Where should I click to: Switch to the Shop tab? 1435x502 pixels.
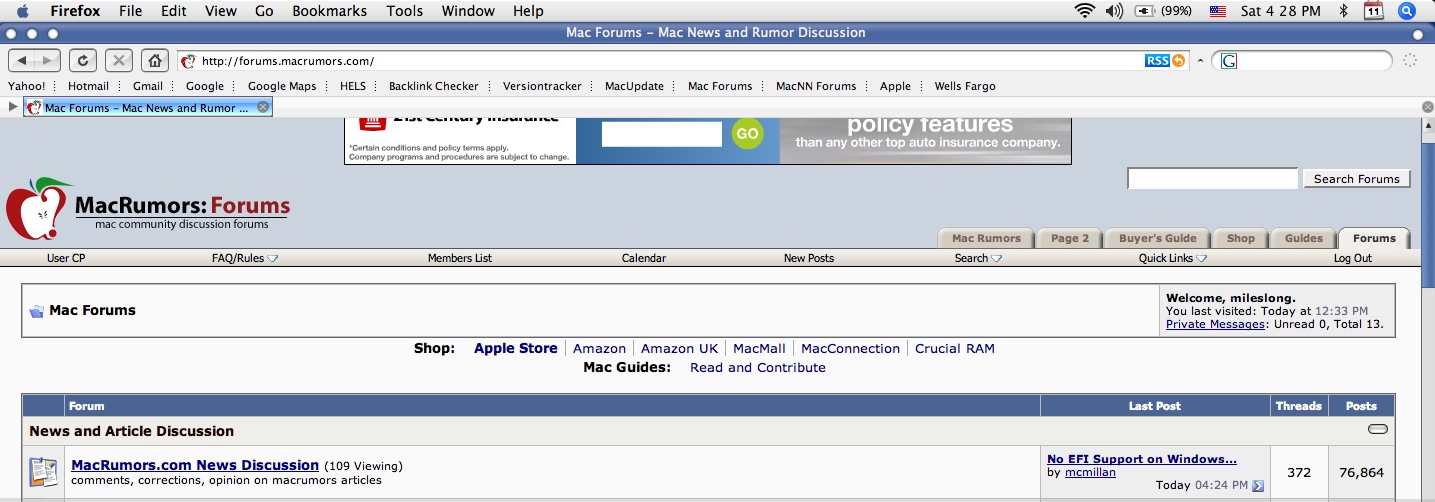[x=1240, y=238]
